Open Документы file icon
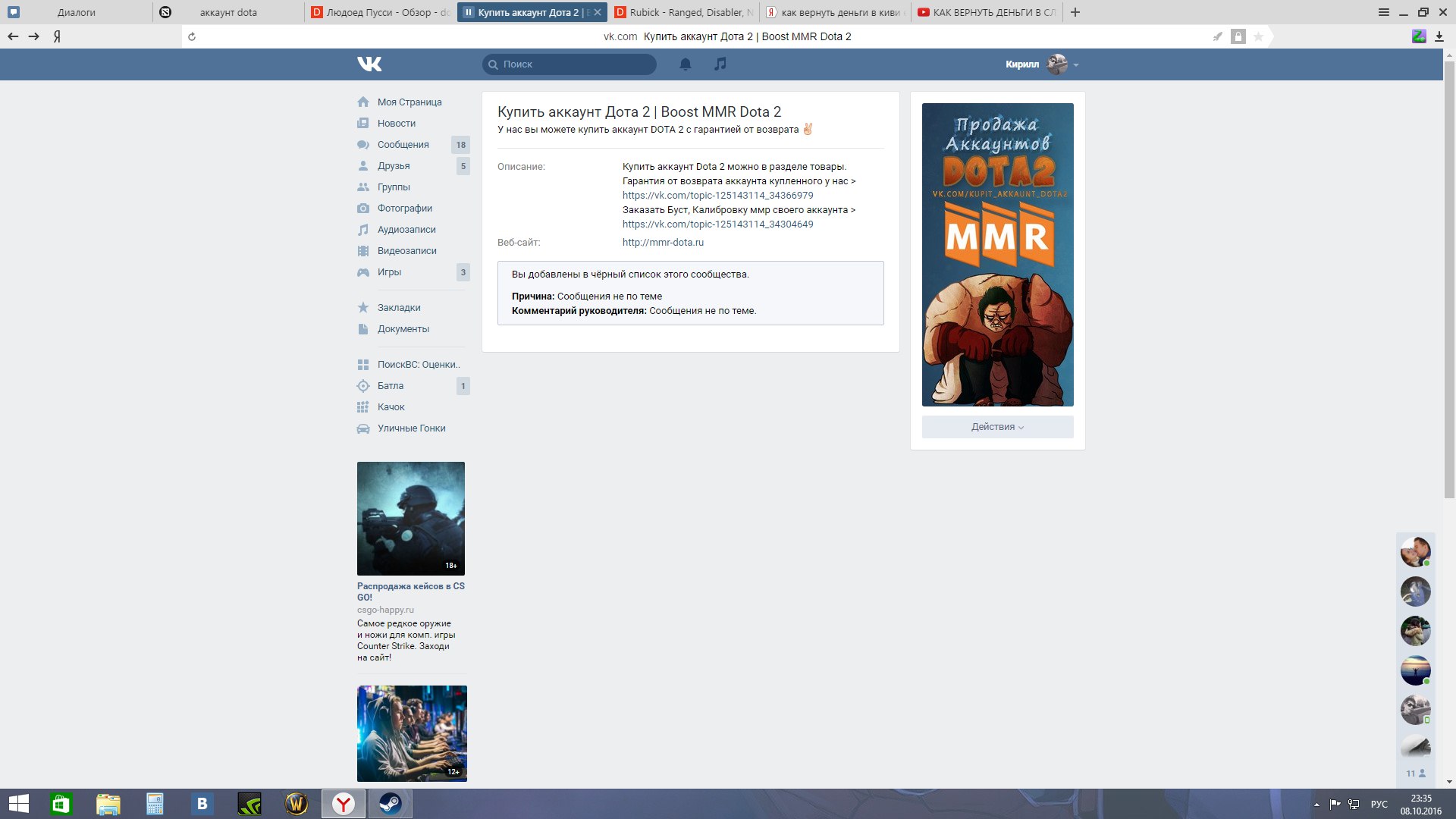 [x=363, y=329]
